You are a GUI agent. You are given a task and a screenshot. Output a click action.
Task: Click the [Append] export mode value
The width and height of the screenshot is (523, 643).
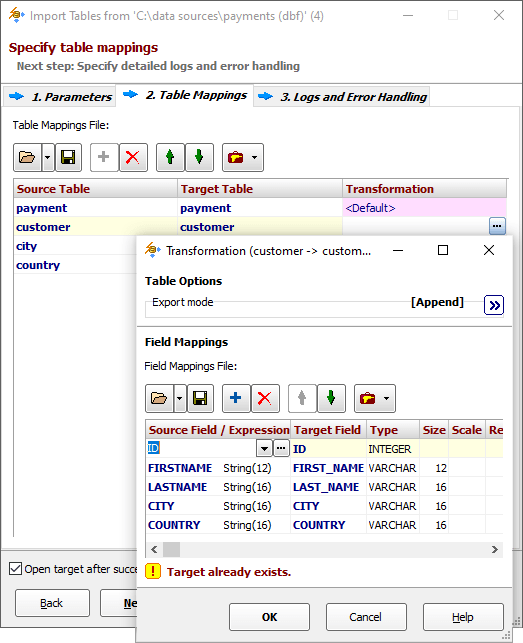click(x=437, y=302)
